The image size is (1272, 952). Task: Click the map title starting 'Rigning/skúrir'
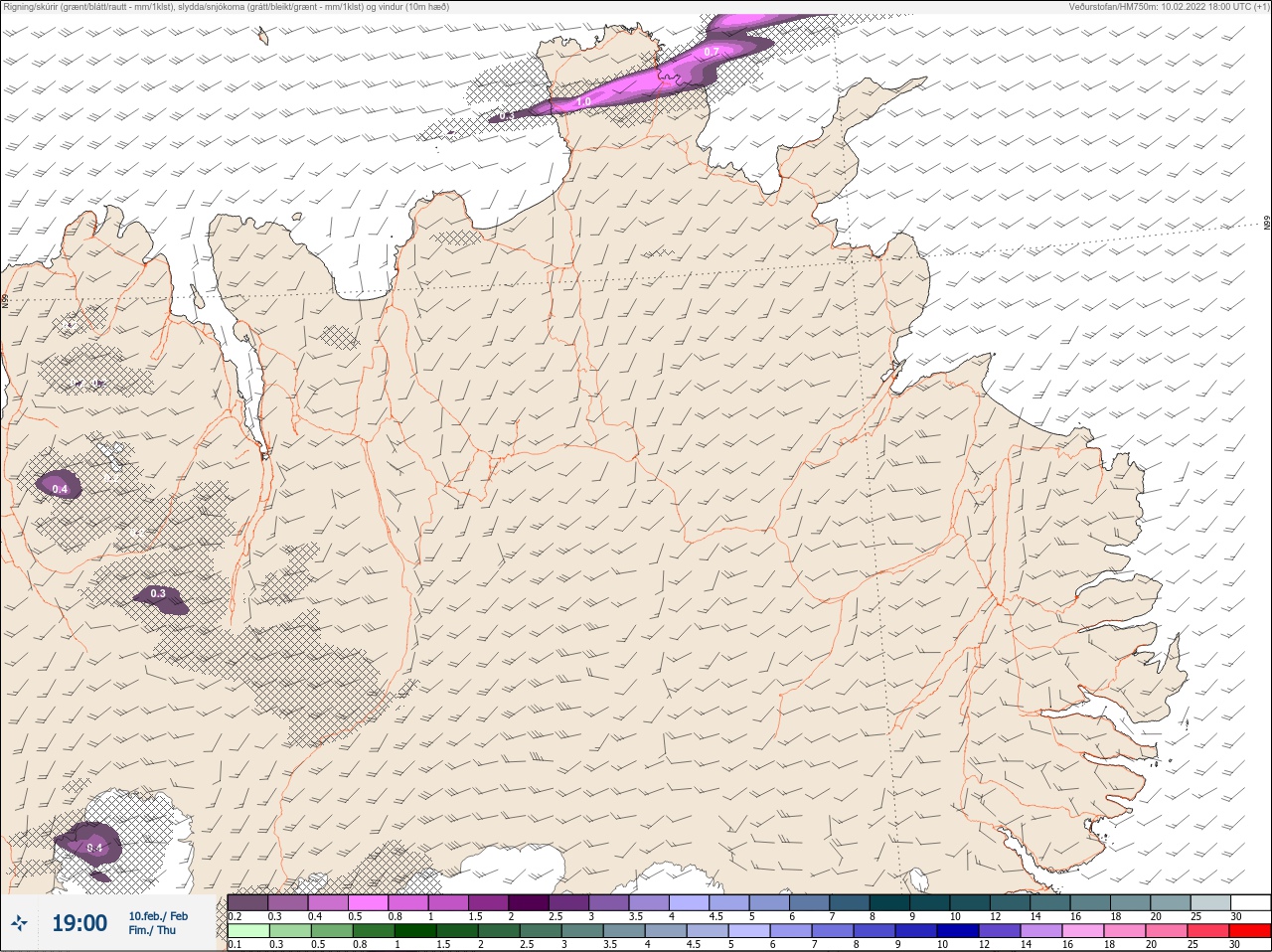coord(227,7)
